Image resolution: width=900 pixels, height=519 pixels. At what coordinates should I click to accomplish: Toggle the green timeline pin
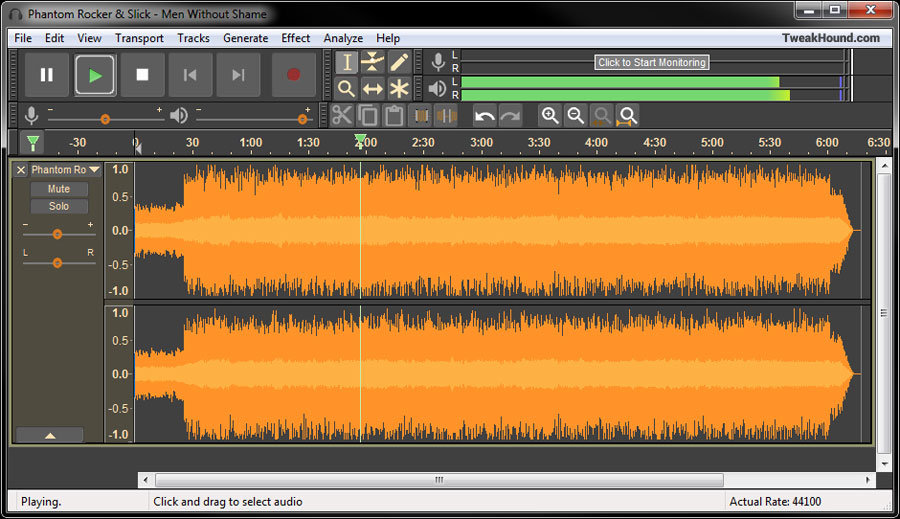pyautogui.click(x=33, y=142)
